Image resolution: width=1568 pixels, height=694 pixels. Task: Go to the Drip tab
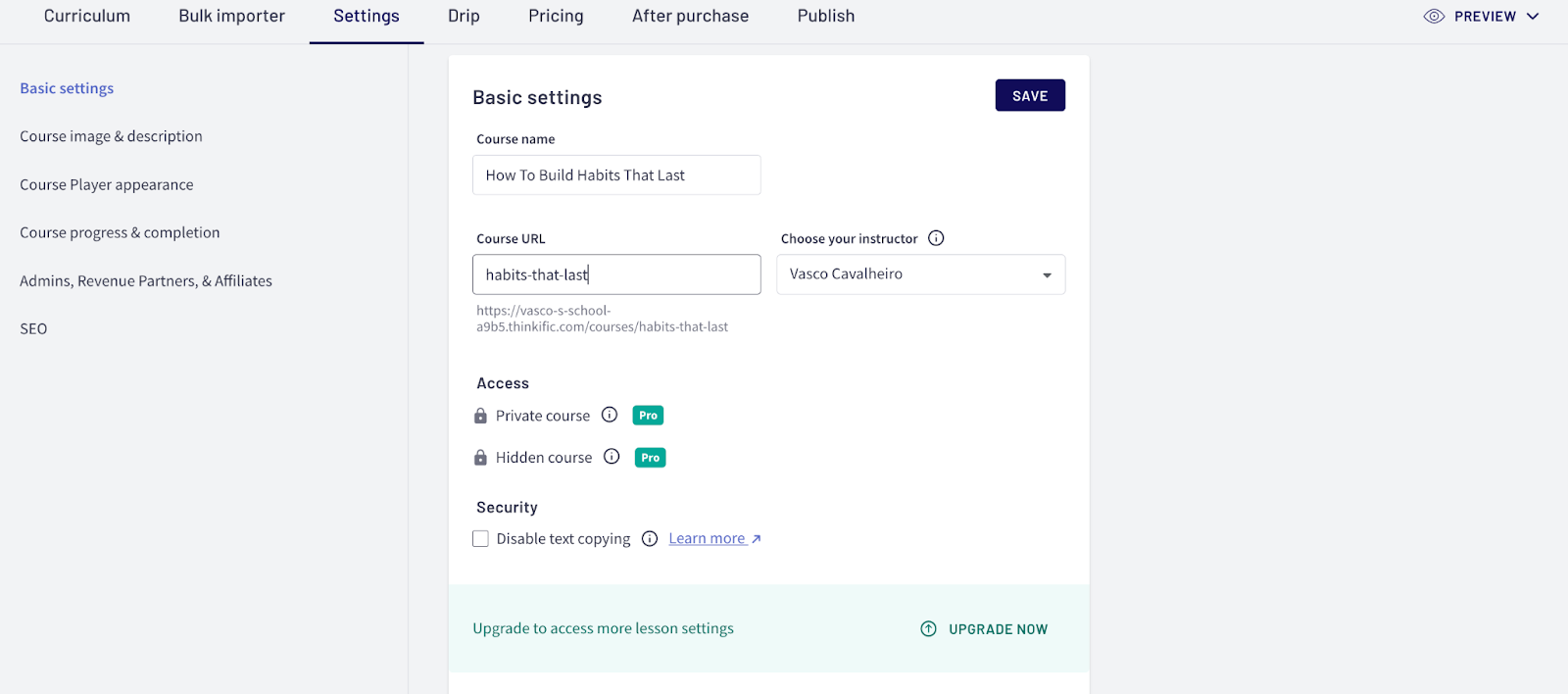[x=464, y=17]
